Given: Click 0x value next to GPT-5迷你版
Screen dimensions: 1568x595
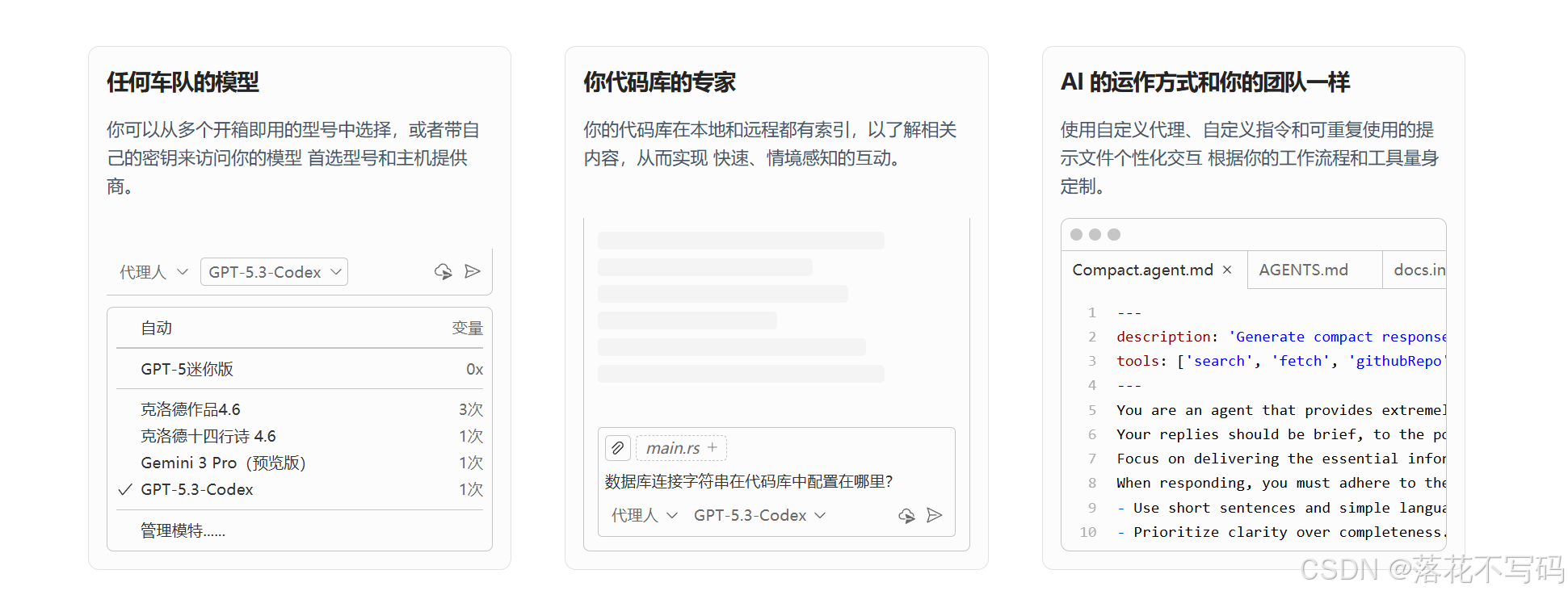Looking at the screenshot, I should [474, 369].
